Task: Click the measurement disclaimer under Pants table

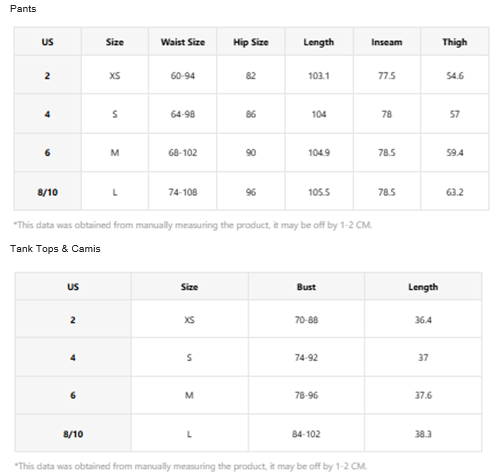Action: click(193, 225)
